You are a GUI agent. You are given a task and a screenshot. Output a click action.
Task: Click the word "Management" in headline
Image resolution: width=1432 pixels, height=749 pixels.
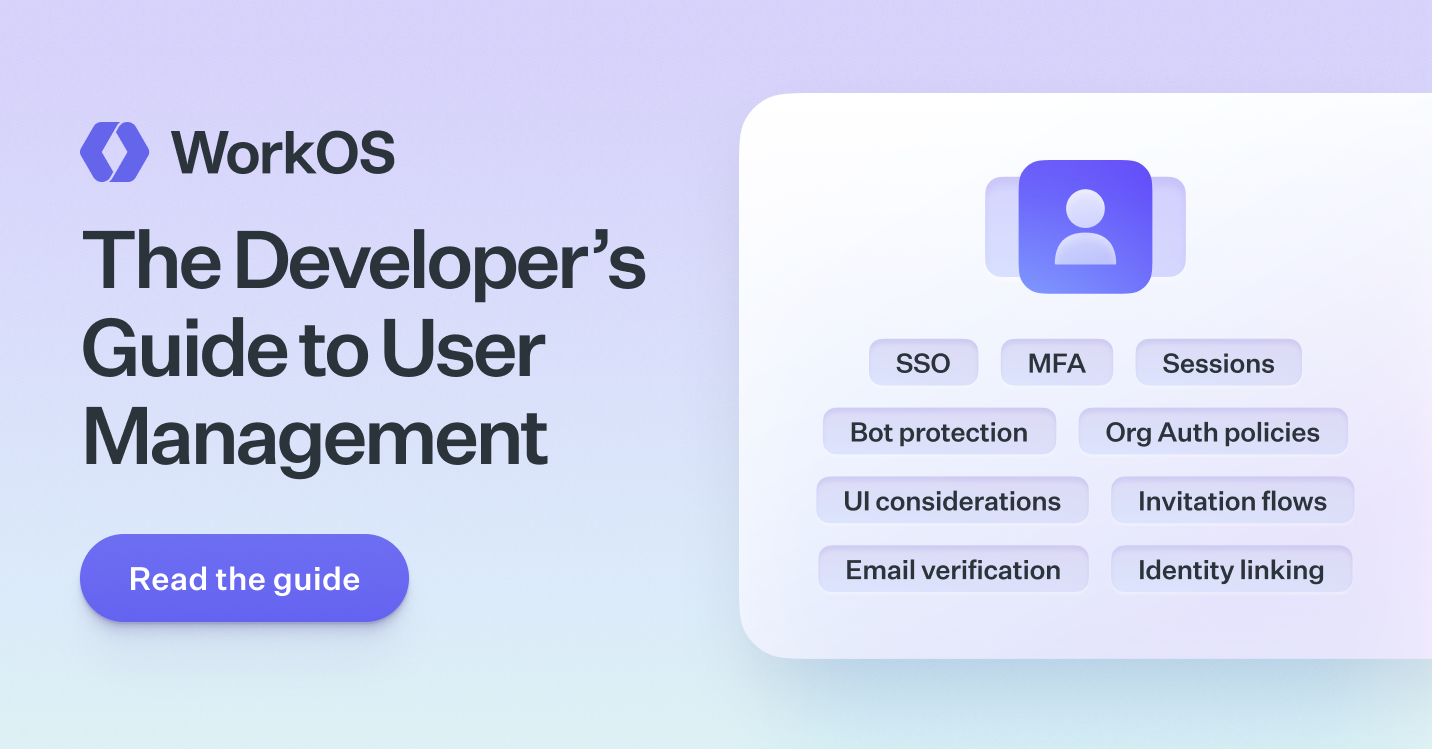pos(315,436)
